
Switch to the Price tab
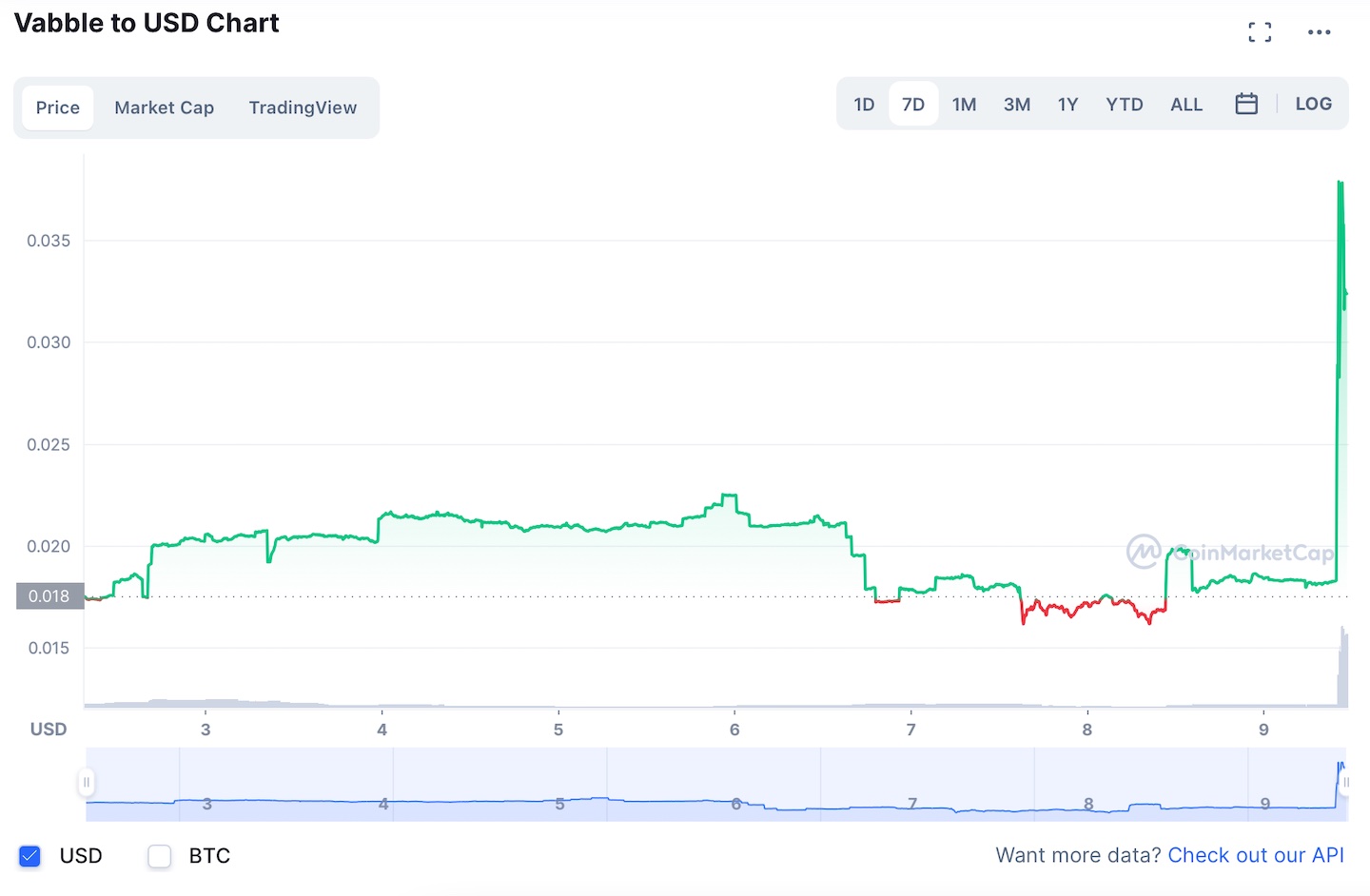tap(58, 107)
